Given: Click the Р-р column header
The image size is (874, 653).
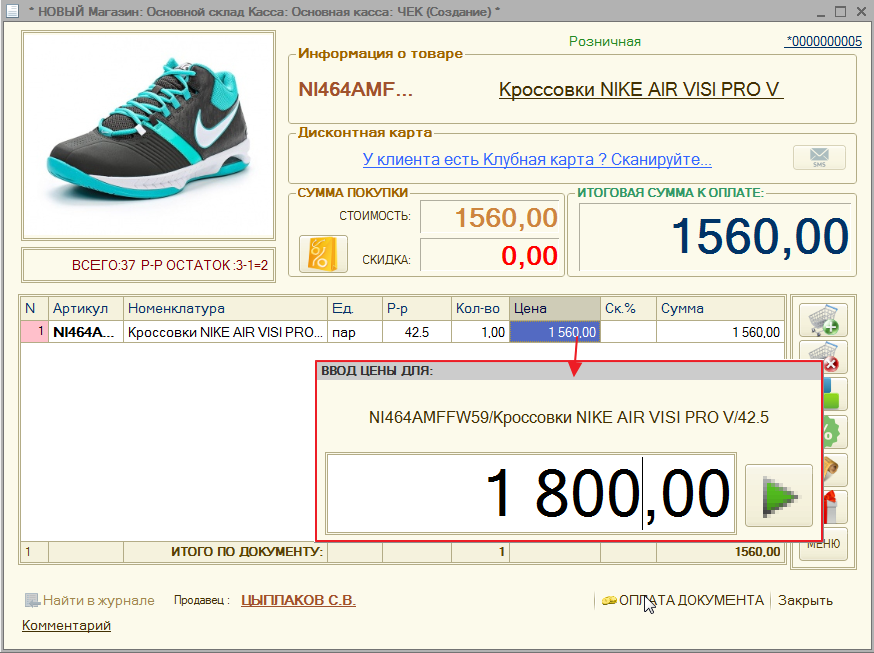Looking at the screenshot, I should [416, 308].
